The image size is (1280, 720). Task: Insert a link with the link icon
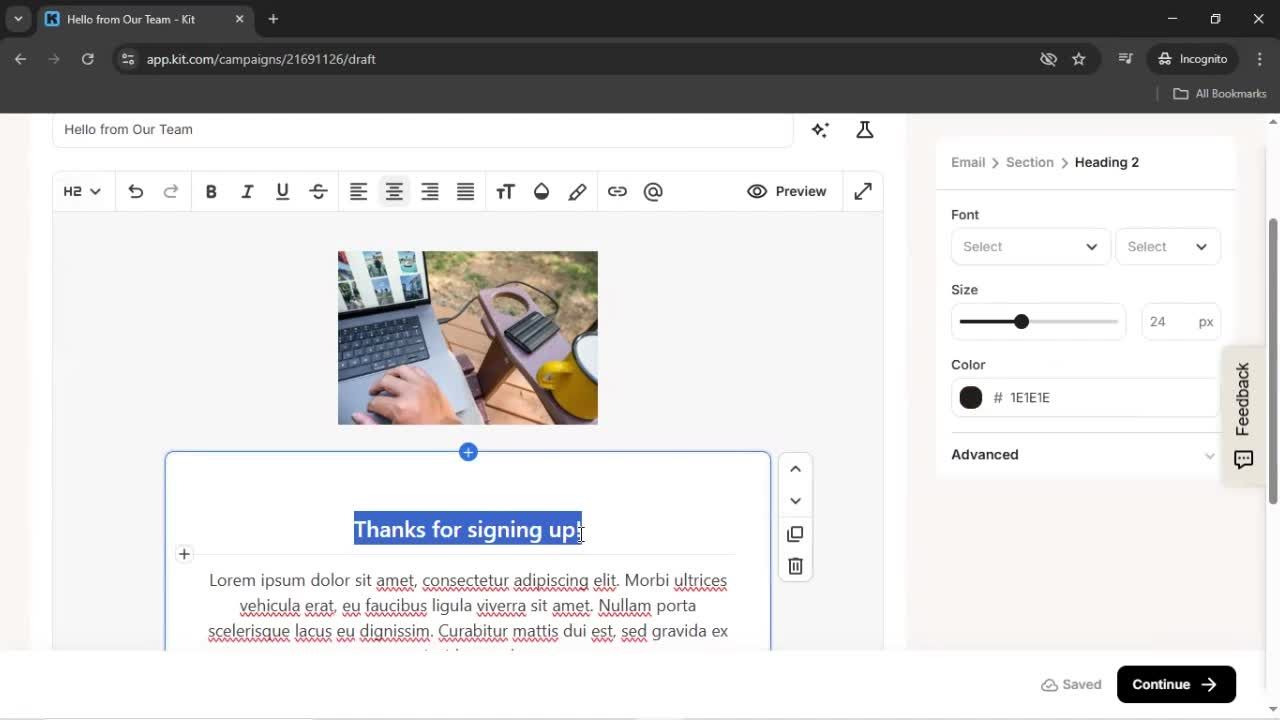click(x=617, y=191)
